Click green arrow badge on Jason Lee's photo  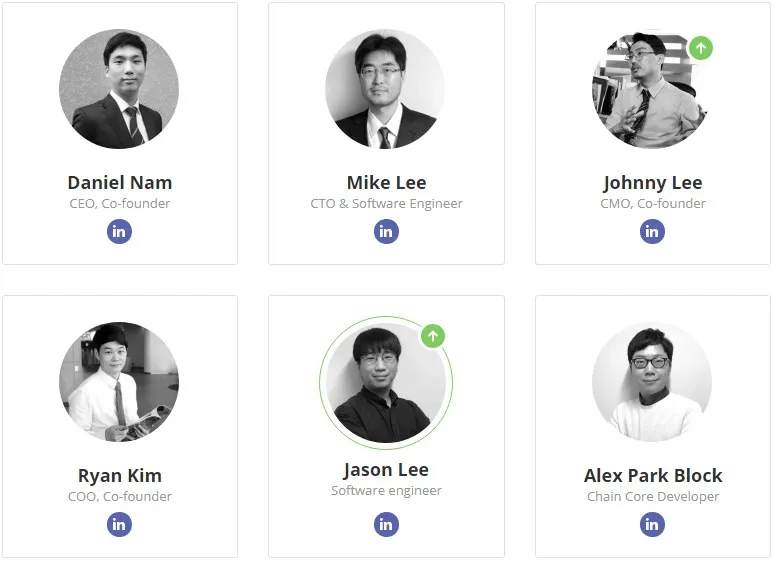pyautogui.click(x=433, y=336)
